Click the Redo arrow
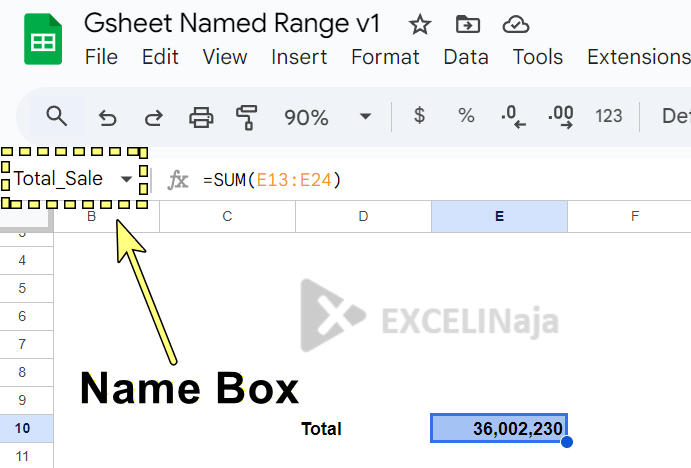 [153, 118]
